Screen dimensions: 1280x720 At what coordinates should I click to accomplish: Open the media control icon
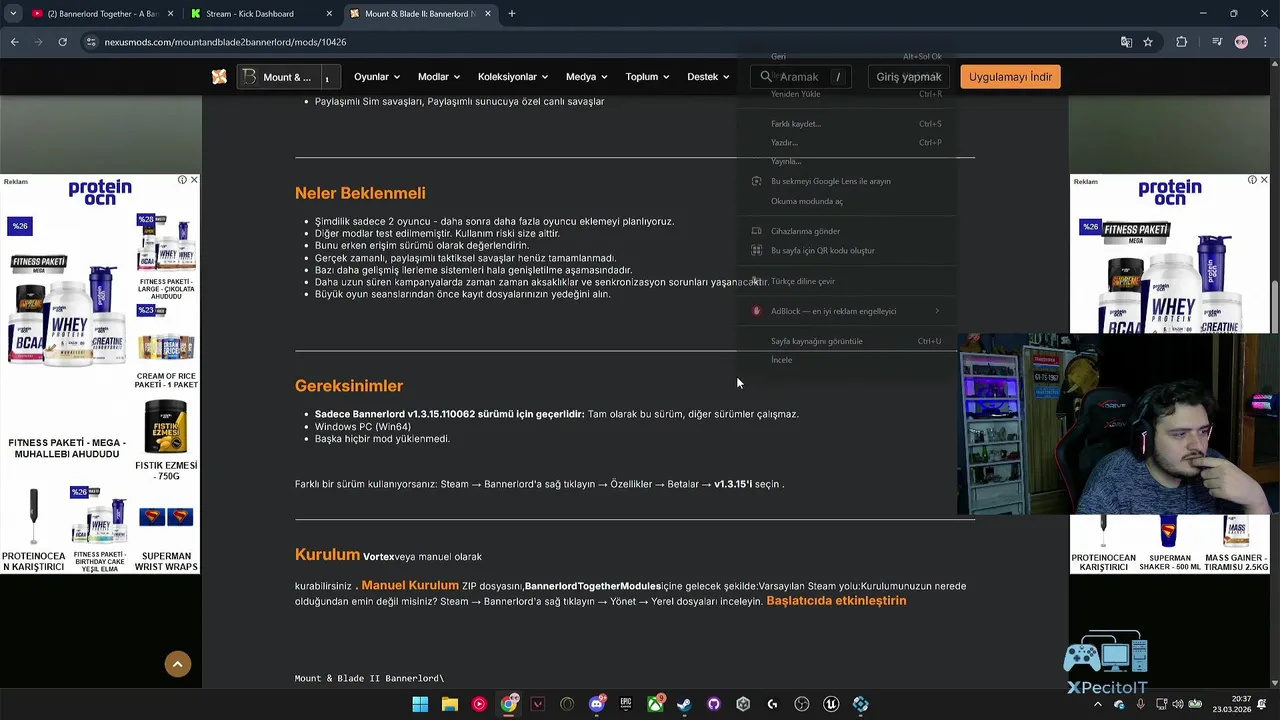tap(1217, 42)
